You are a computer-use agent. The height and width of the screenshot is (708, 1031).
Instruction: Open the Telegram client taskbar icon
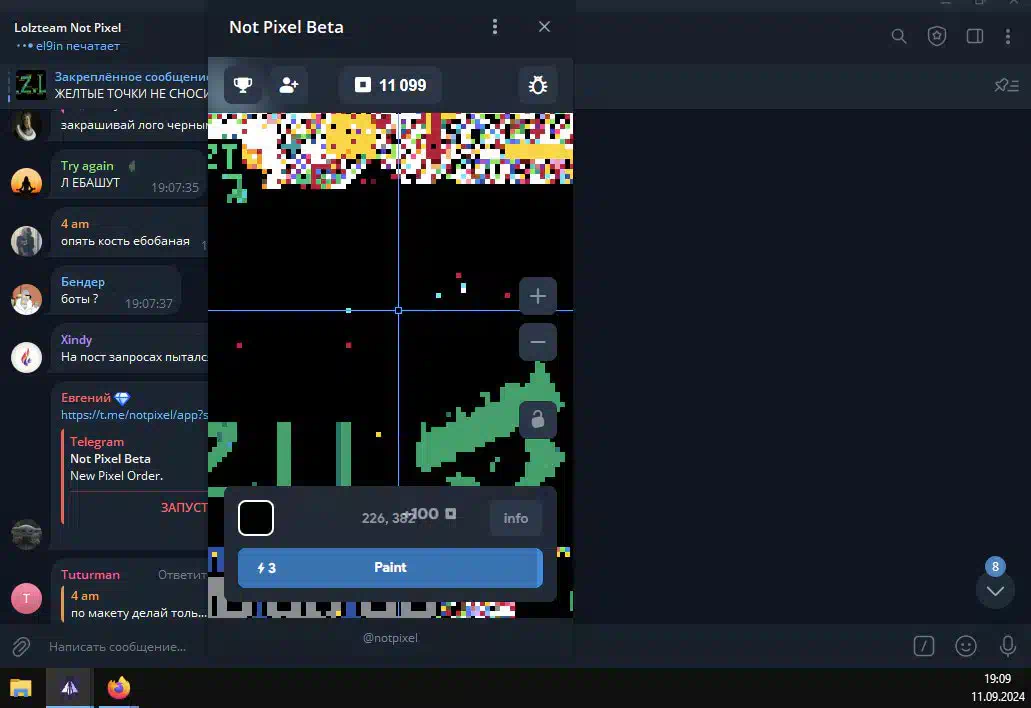pyautogui.click(x=69, y=688)
